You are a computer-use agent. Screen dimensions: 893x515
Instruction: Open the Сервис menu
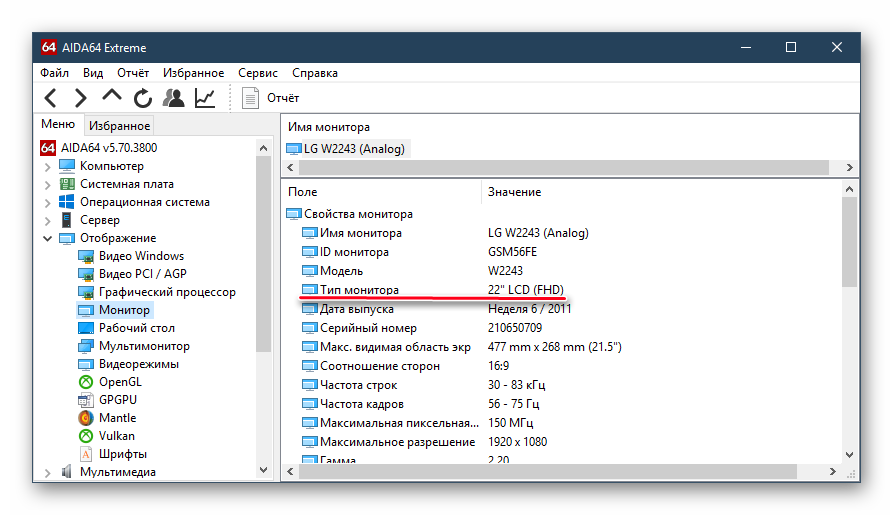click(258, 73)
